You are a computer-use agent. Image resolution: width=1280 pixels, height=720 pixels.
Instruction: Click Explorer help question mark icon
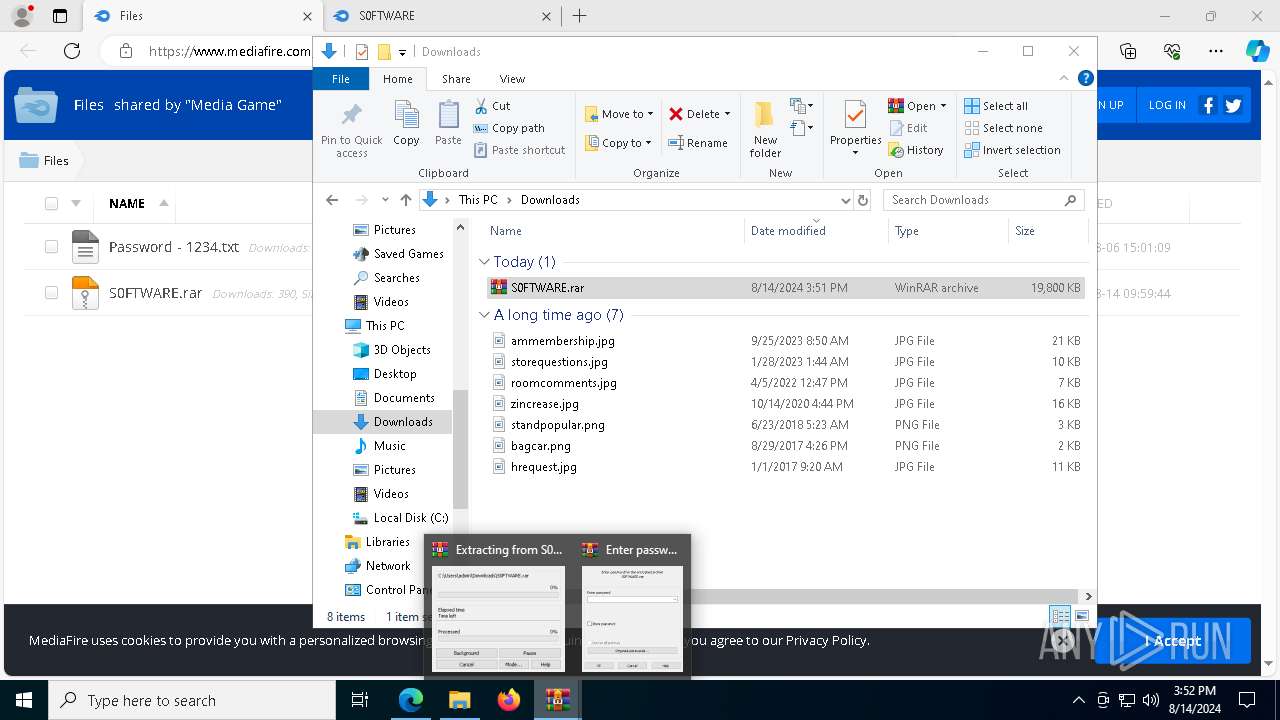tap(1085, 78)
